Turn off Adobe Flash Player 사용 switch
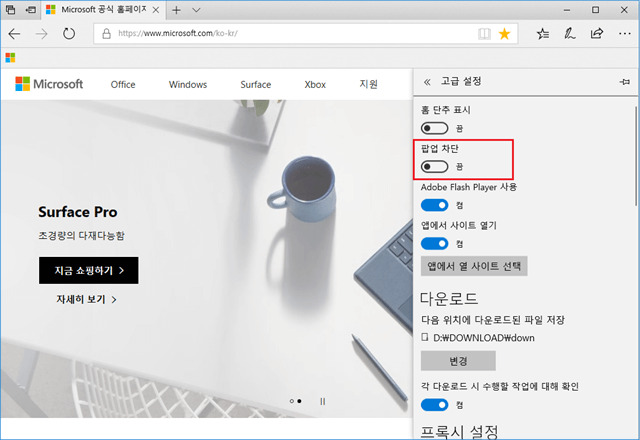This screenshot has width=640, height=440. pyautogui.click(x=434, y=205)
